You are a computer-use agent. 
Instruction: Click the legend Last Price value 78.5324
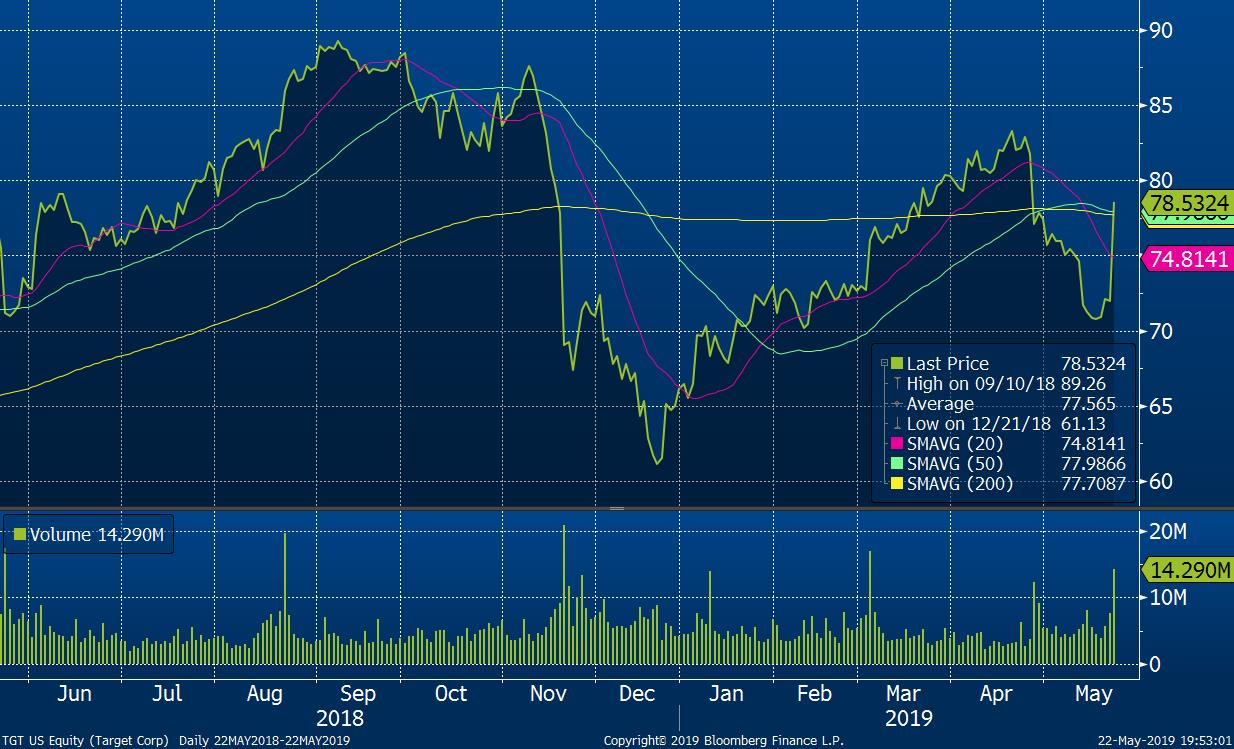click(x=1093, y=364)
